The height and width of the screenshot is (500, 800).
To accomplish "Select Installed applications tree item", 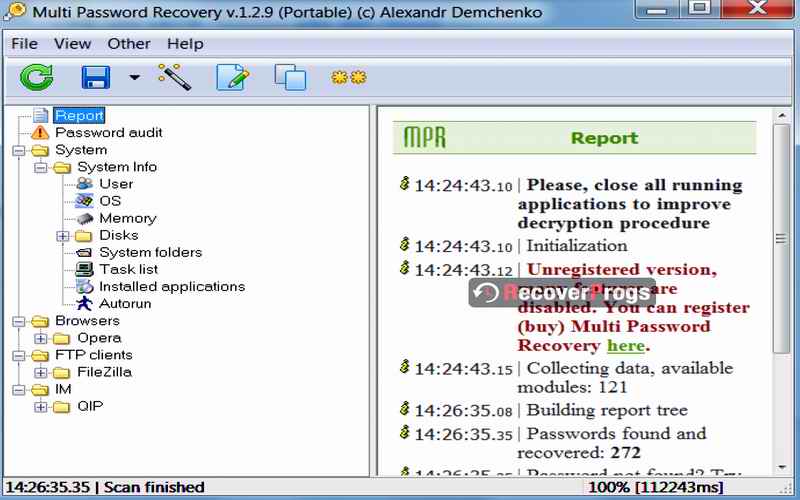I will click(171, 286).
